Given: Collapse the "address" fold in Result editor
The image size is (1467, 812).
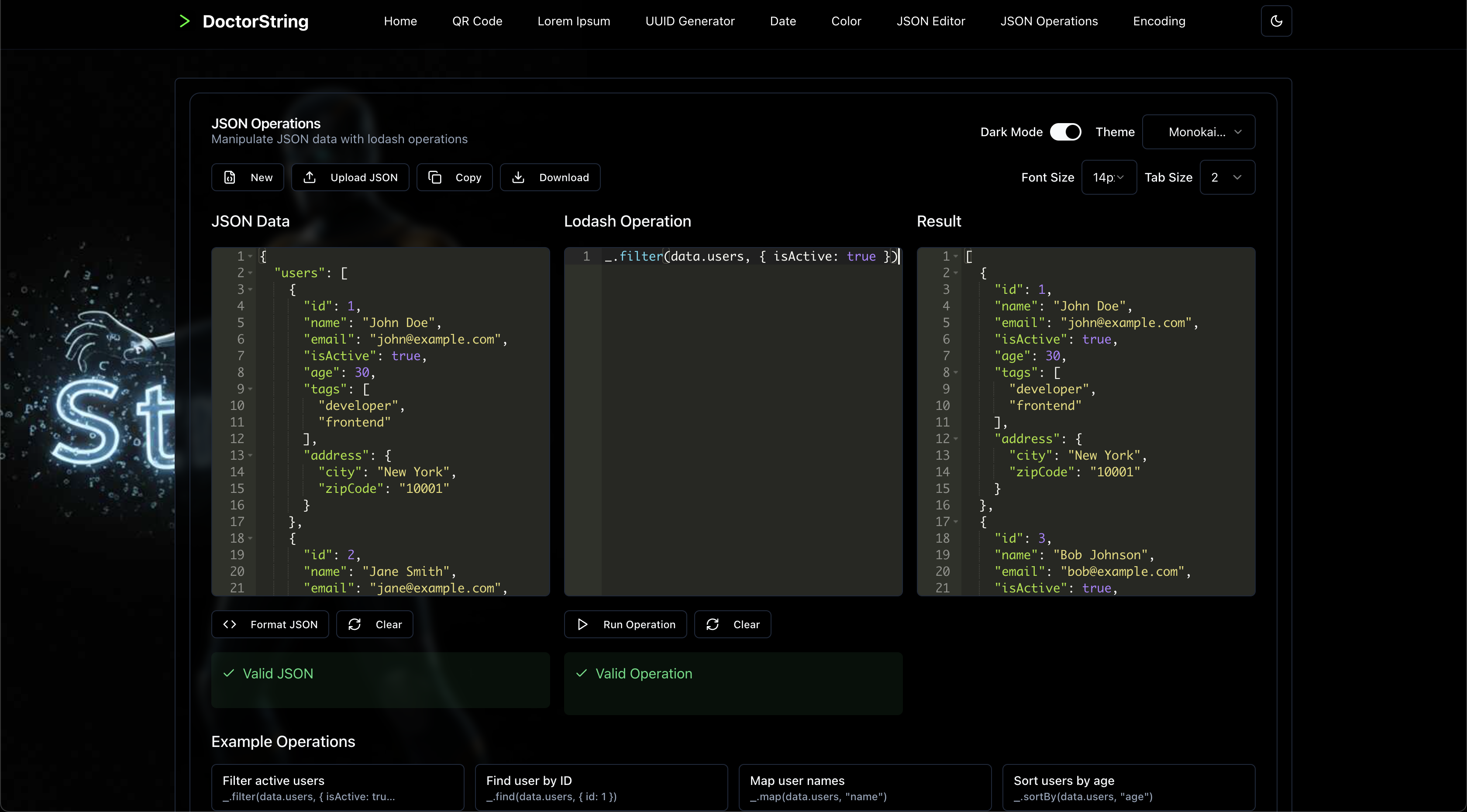Looking at the screenshot, I should pyautogui.click(x=956, y=439).
